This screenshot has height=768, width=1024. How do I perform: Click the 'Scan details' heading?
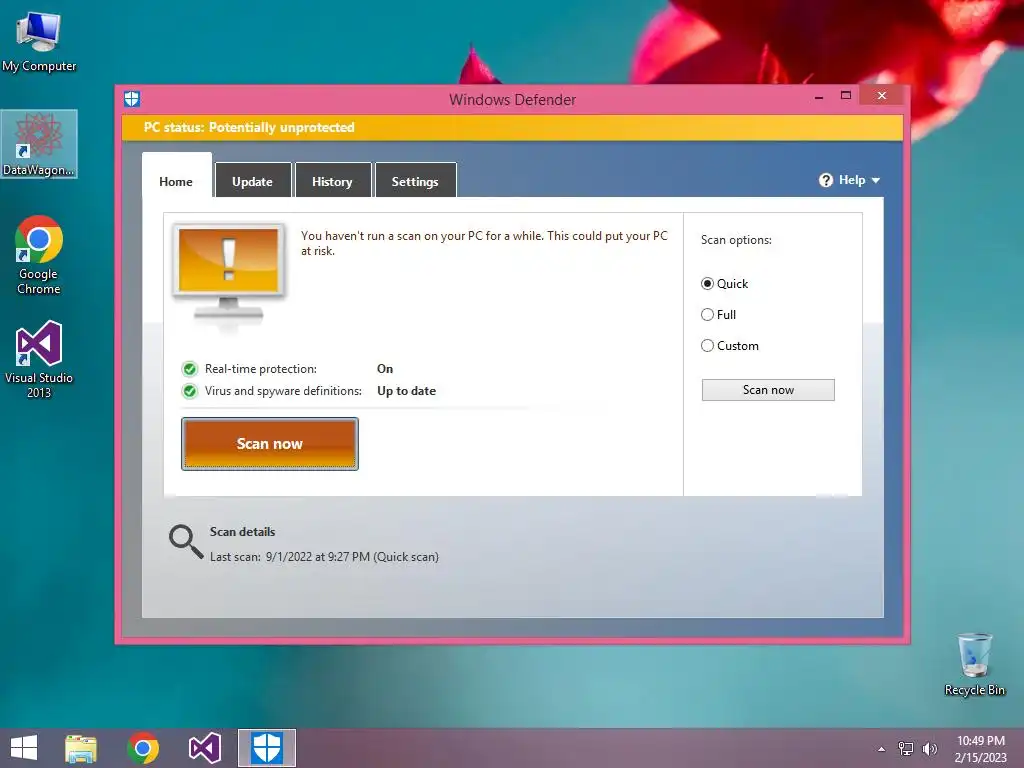pyautogui.click(x=242, y=532)
